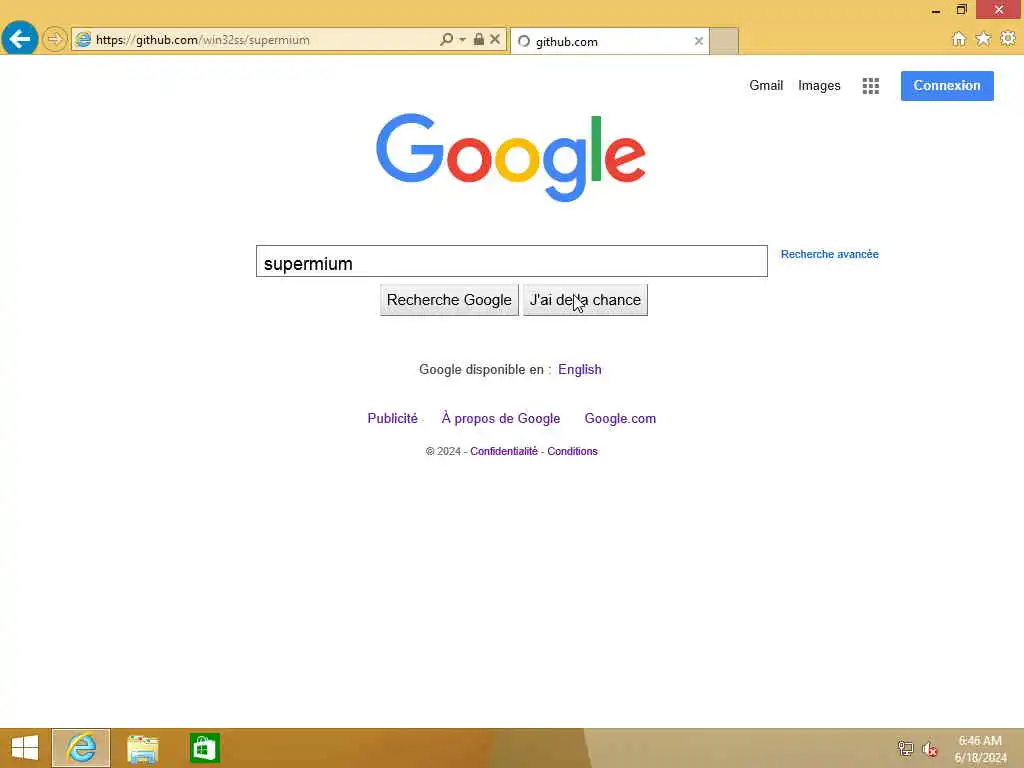Screen dimensions: 1024x768
Task: Click the Internet Explorer page icon in address bar
Action: tap(83, 40)
